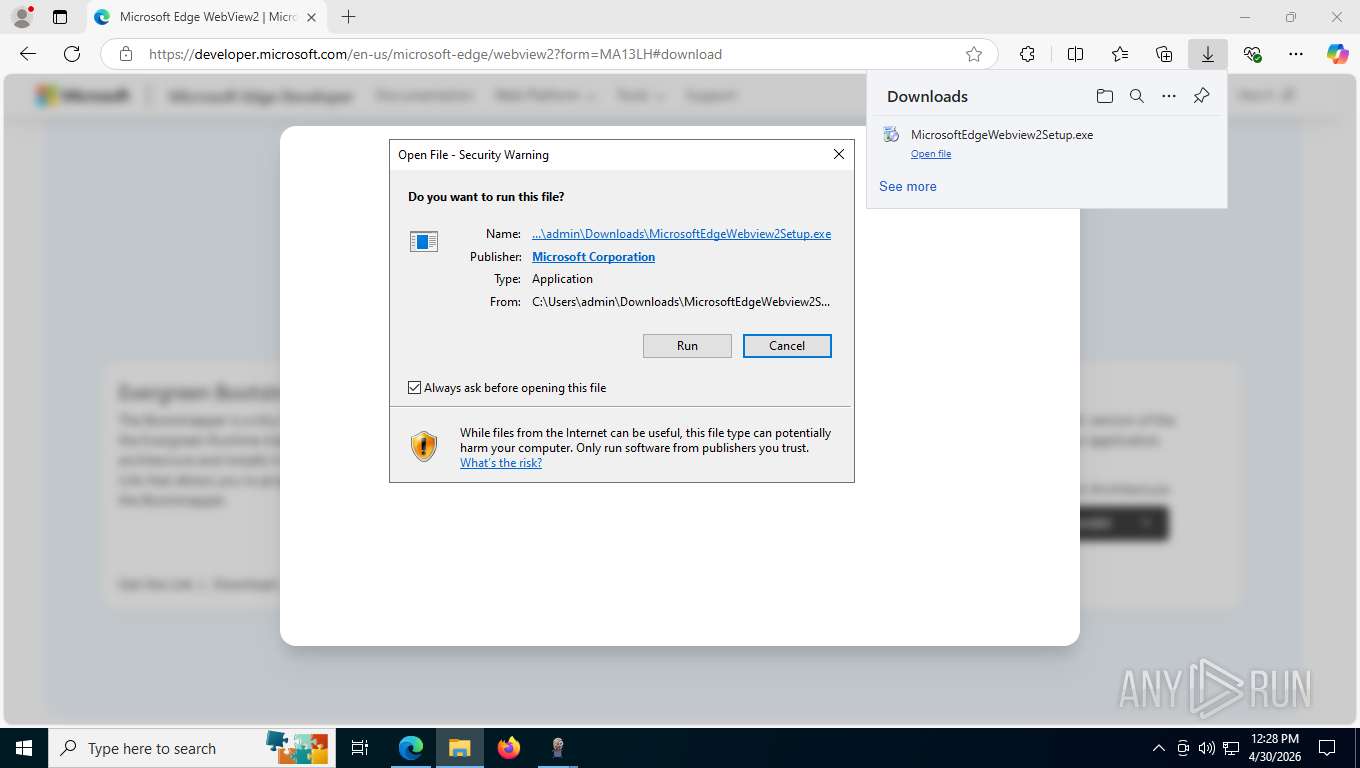The height and width of the screenshot is (768, 1360).
Task: Add page to favorites star icon
Action: point(974,54)
